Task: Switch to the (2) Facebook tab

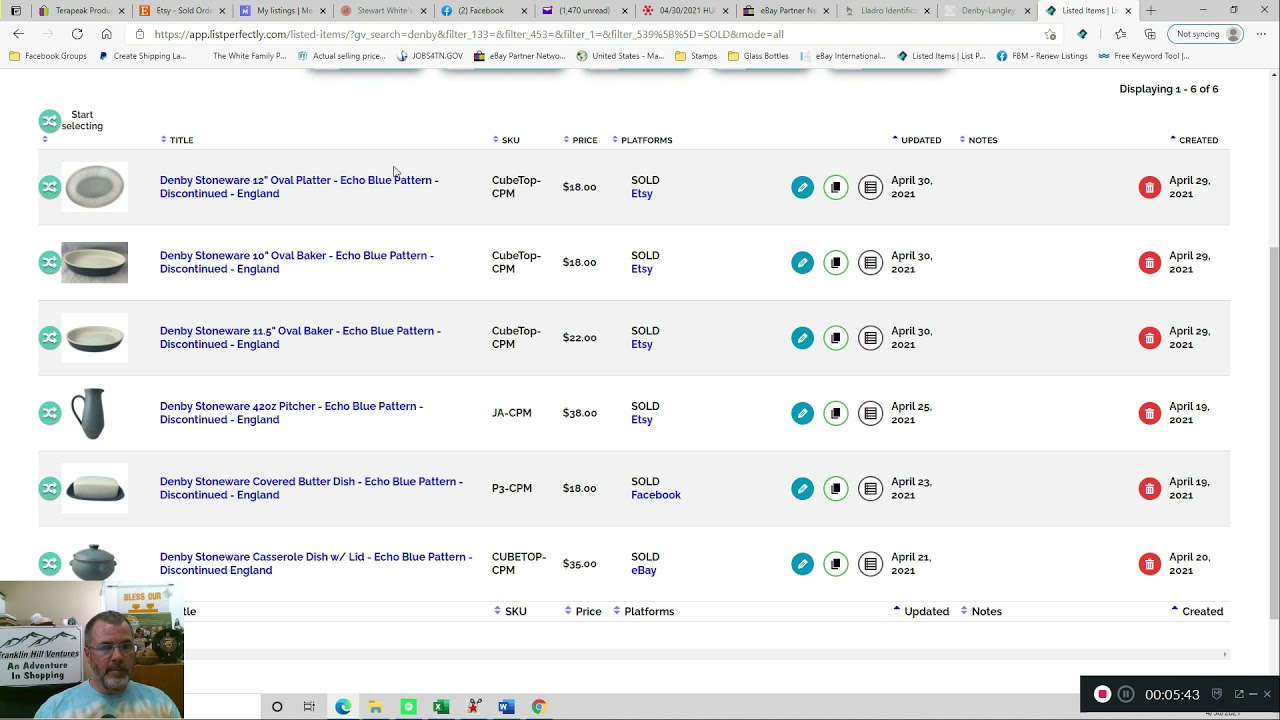Action: click(x=484, y=11)
